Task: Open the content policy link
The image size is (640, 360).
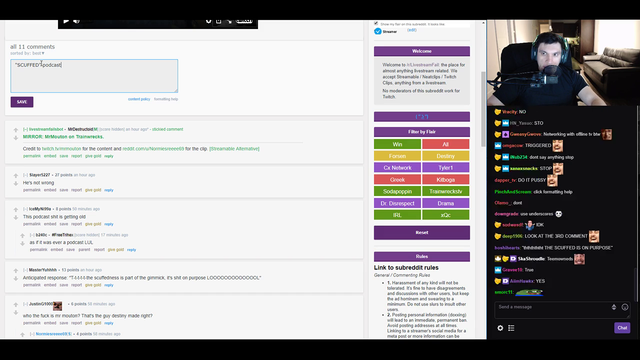Action: pos(139,99)
